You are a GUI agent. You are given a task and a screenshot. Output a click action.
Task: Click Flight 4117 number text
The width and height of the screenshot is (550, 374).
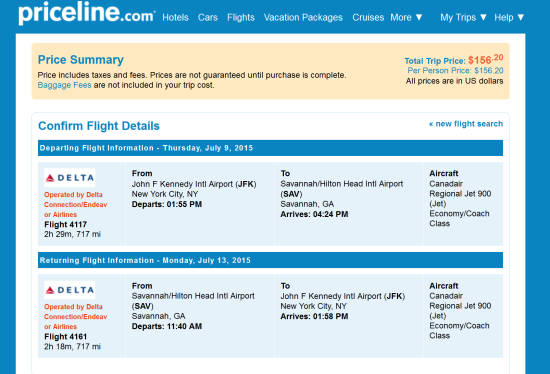pyautogui.click(x=66, y=225)
